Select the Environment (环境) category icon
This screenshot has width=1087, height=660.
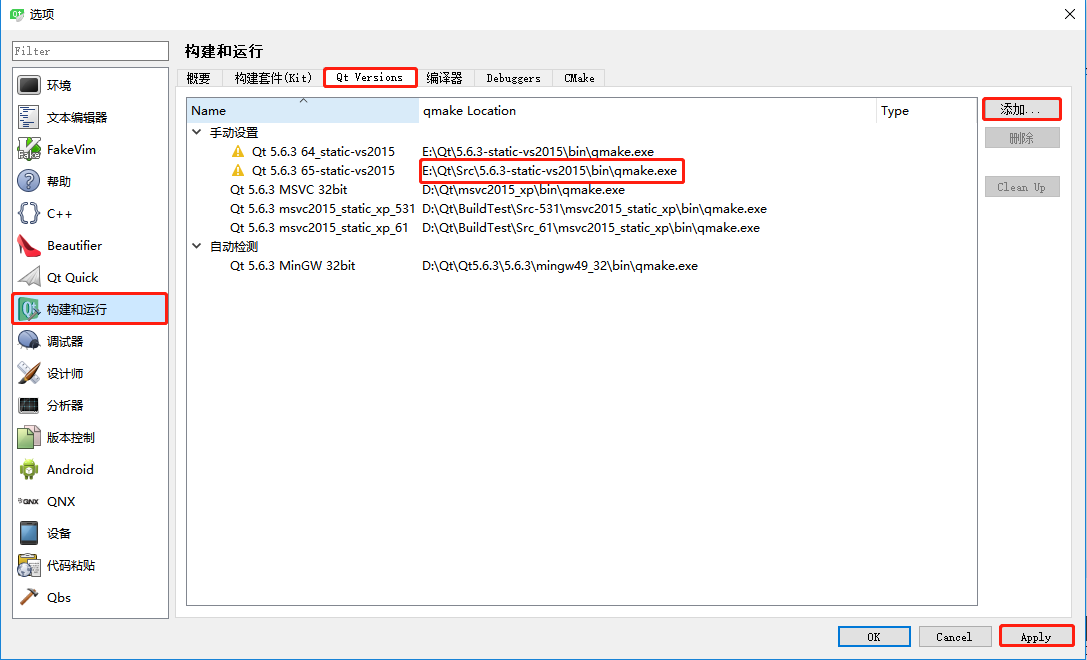click(29, 85)
